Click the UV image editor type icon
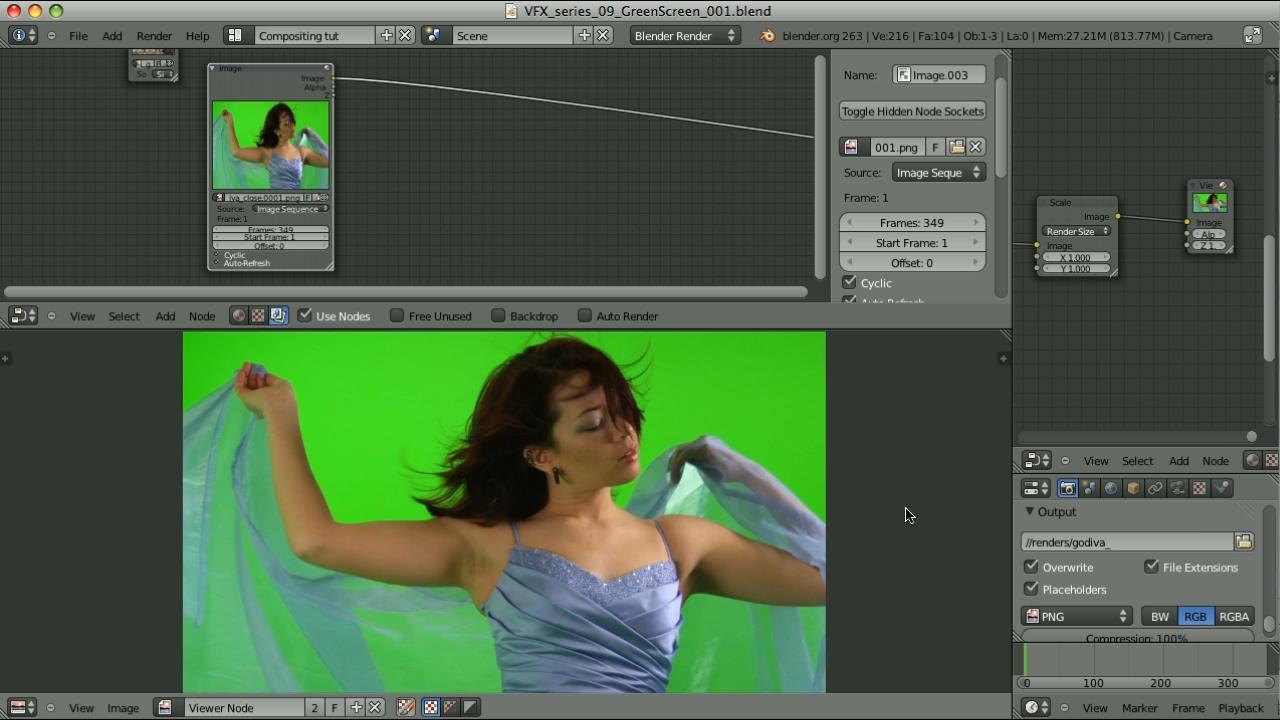The height and width of the screenshot is (720, 1280). pyautogui.click(x=23, y=707)
